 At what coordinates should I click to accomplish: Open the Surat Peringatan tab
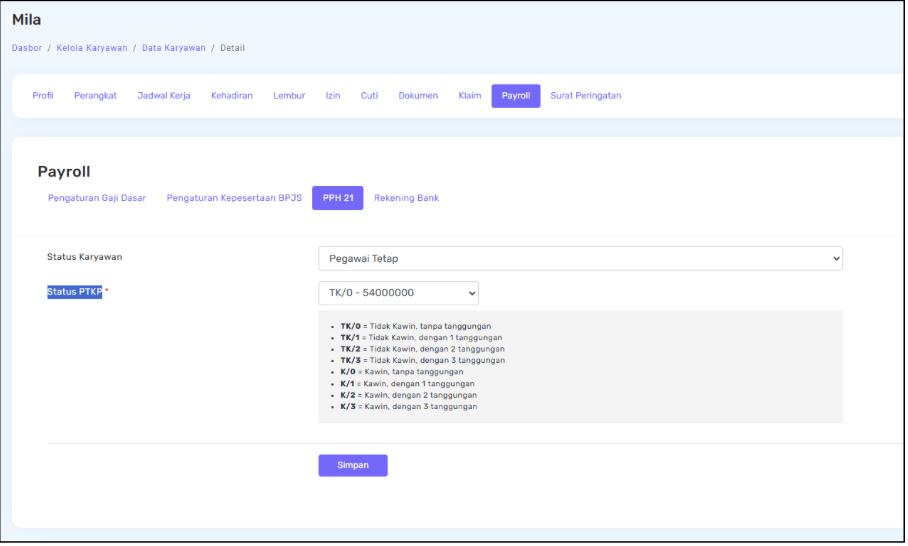[585, 96]
